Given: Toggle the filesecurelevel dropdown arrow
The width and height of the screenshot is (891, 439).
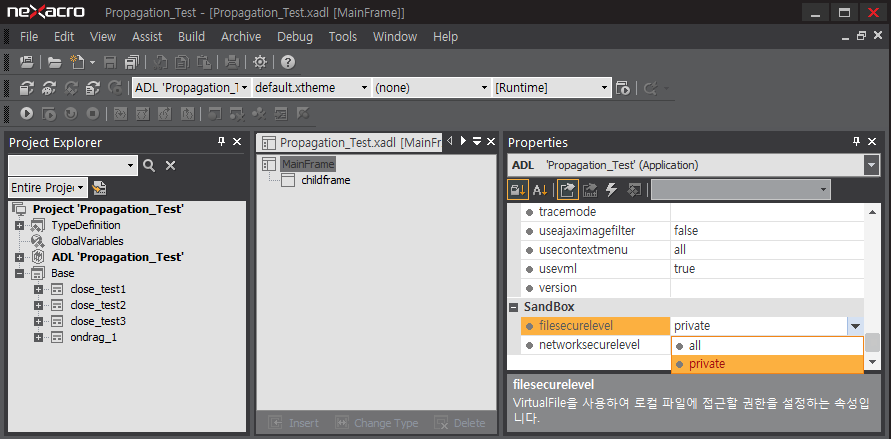Looking at the screenshot, I should [856, 326].
